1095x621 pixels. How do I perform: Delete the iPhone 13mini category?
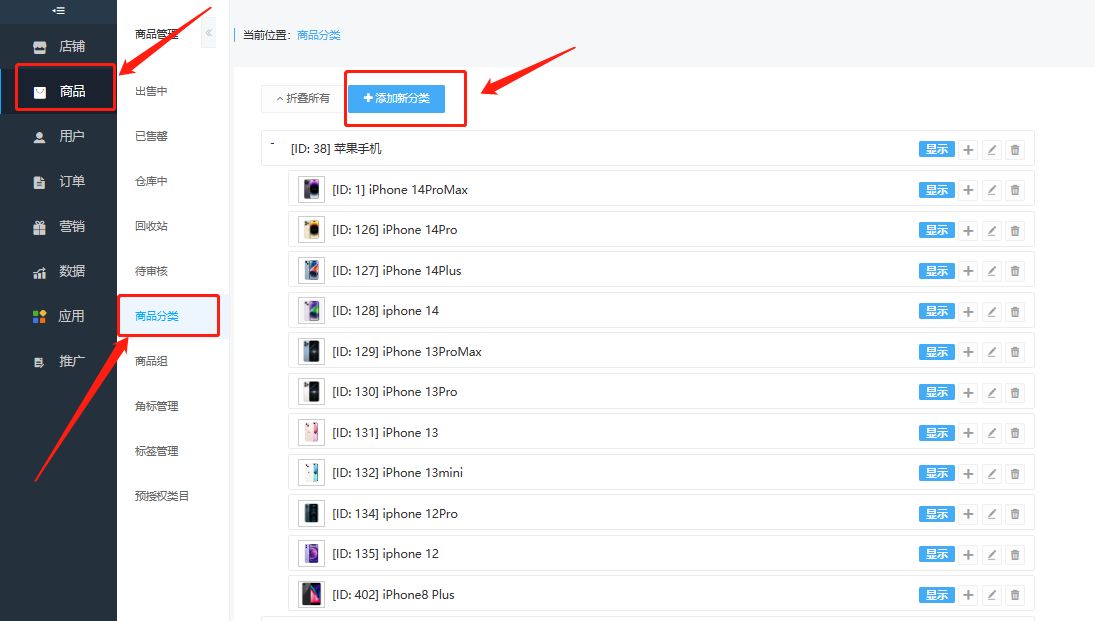click(1015, 474)
